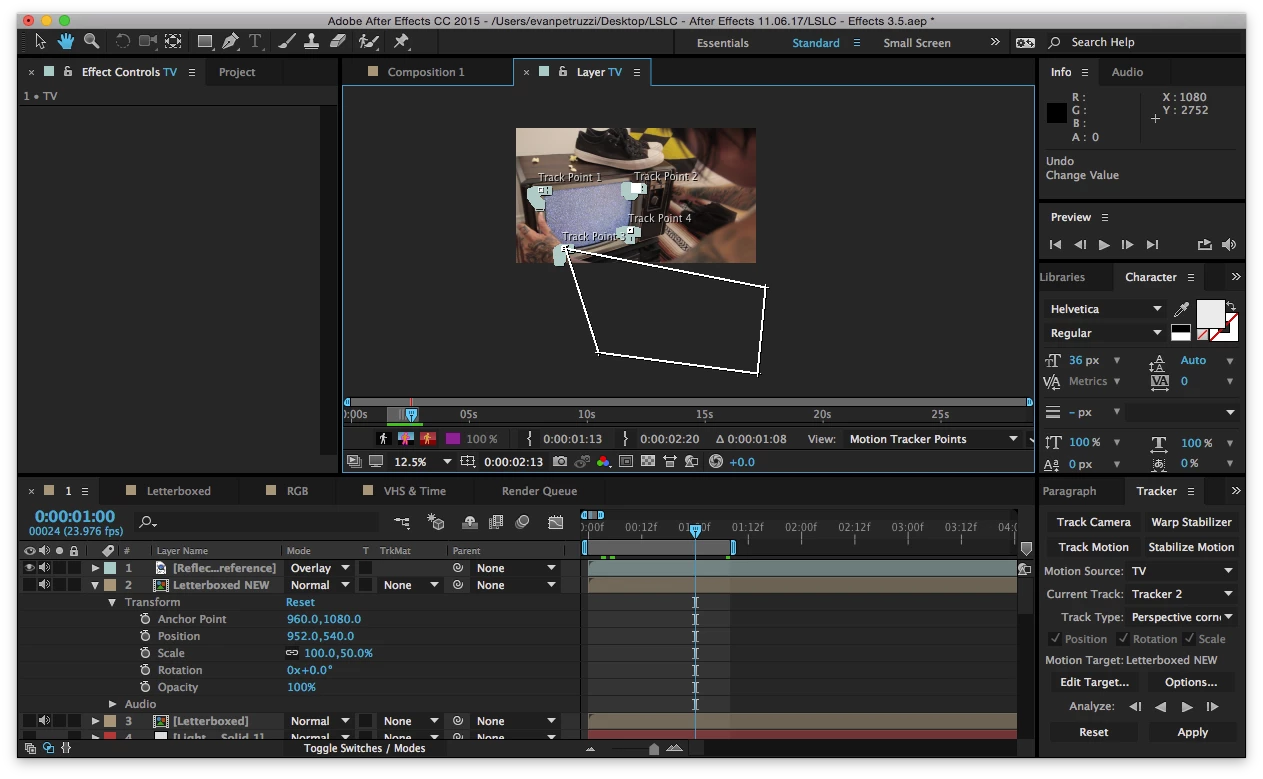Viewport: 1263px width, 779px height.
Task: Toggle the Scale checkbox in Tracker
Action: pyautogui.click(x=1189, y=639)
